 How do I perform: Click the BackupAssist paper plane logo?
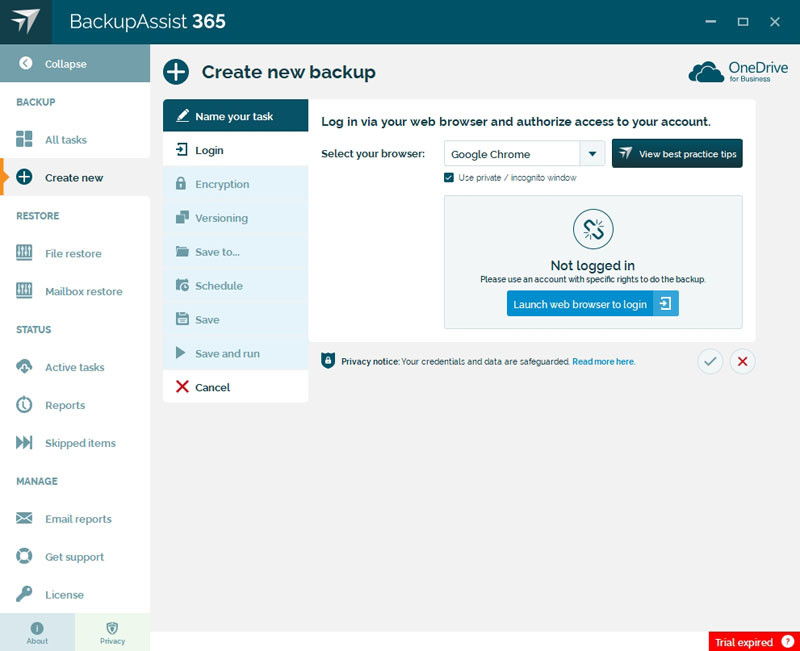tap(25, 21)
